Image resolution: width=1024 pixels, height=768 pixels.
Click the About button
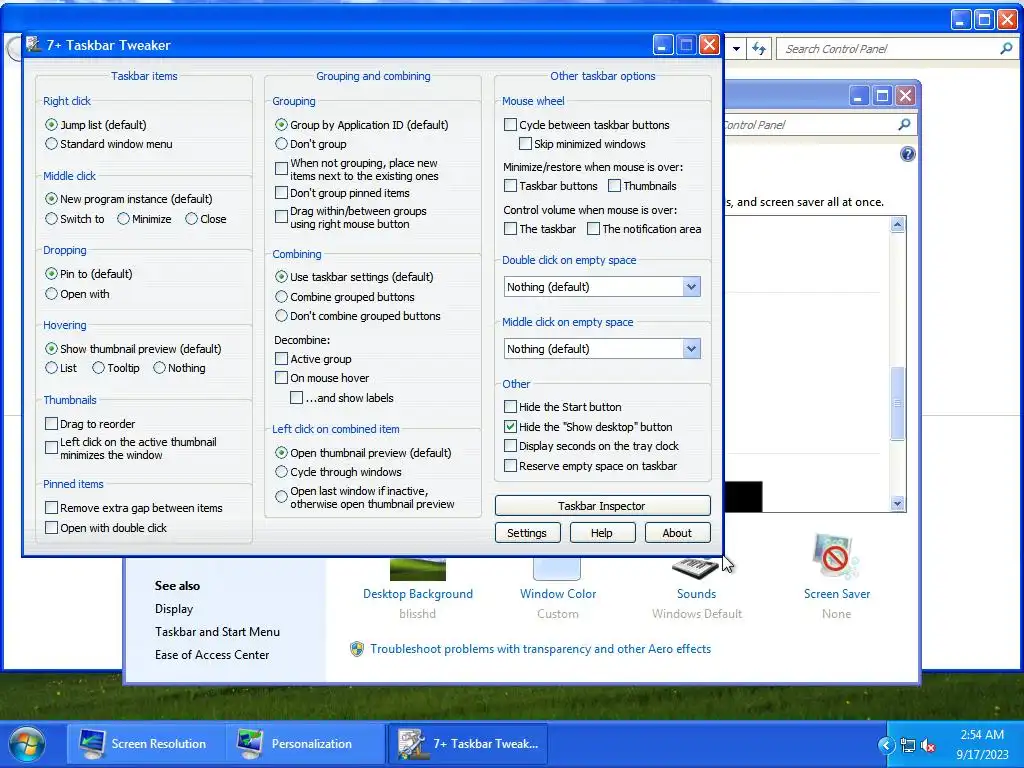(677, 533)
